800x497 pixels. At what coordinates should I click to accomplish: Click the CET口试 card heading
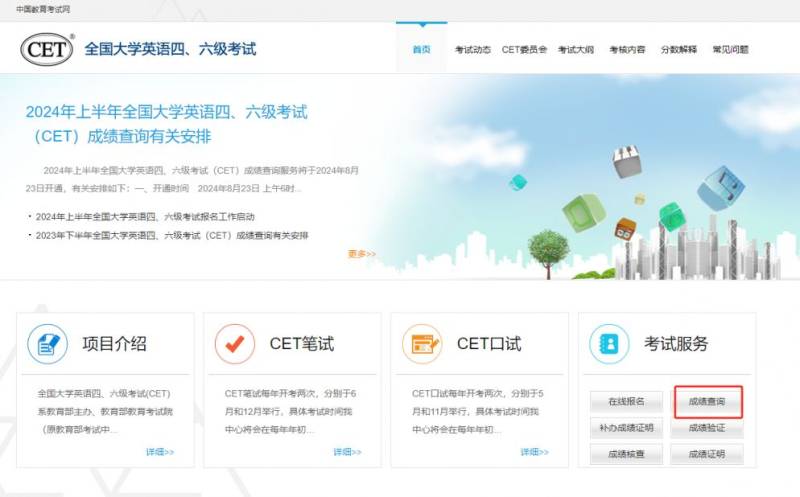tap(489, 344)
